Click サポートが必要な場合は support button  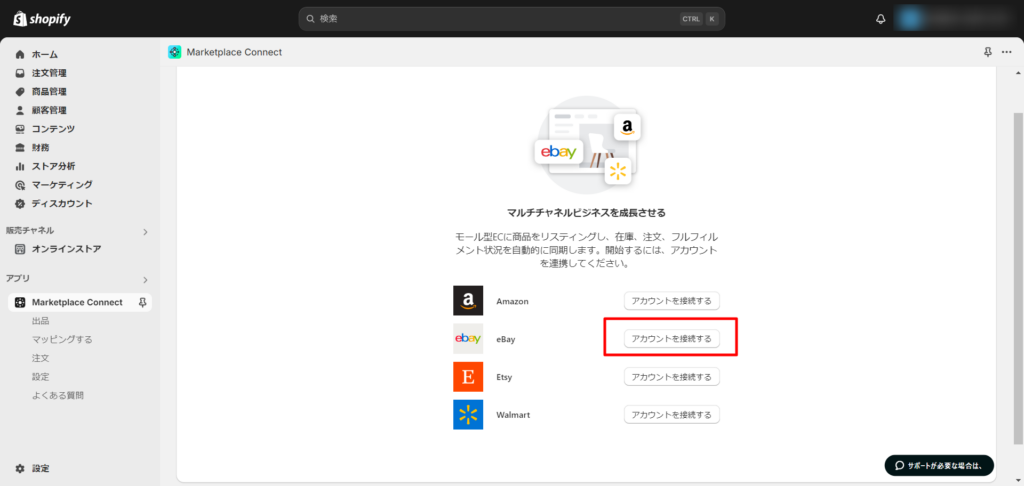tap(939, 466)
